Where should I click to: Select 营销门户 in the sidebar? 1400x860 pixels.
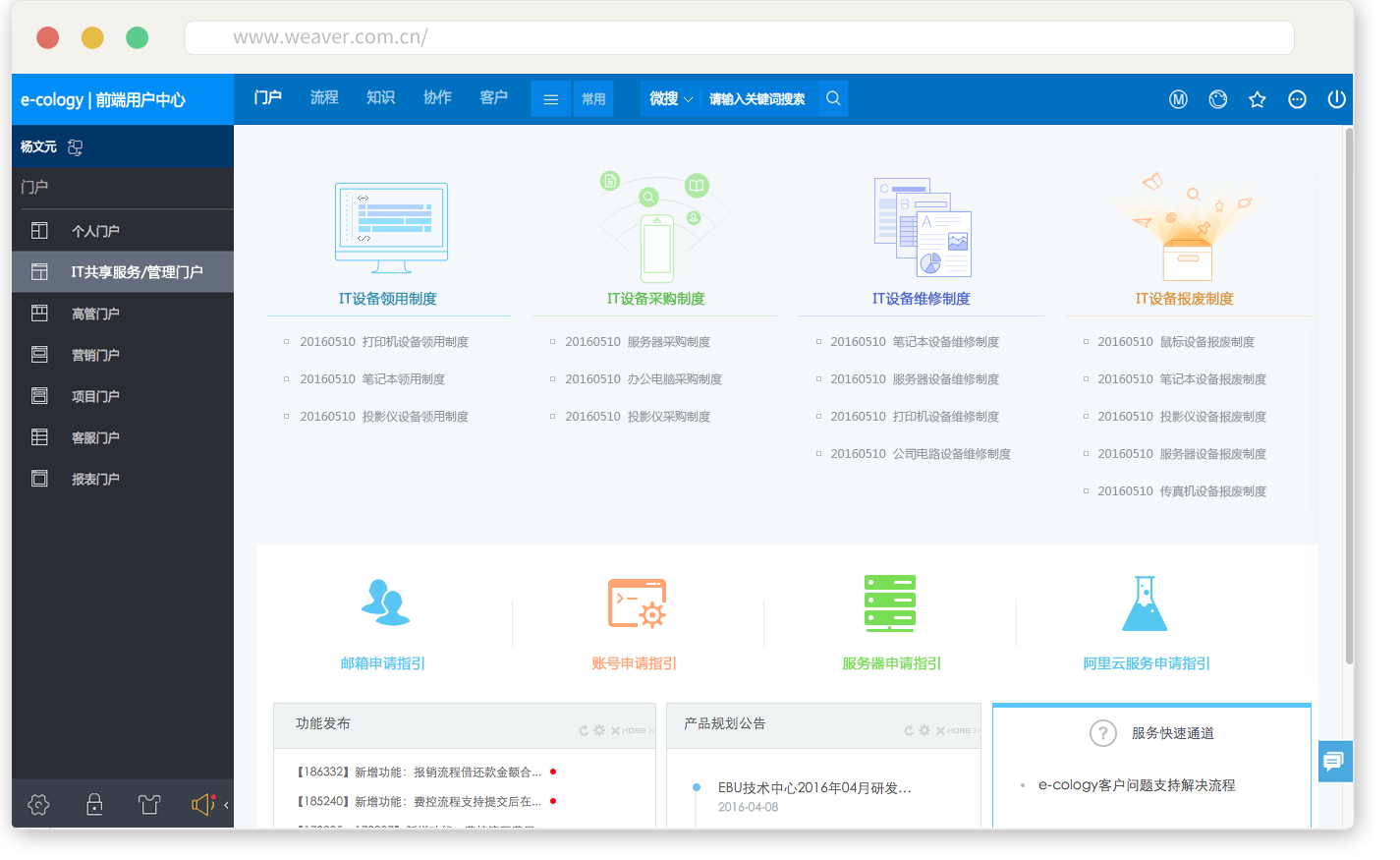tap(95, 355)
